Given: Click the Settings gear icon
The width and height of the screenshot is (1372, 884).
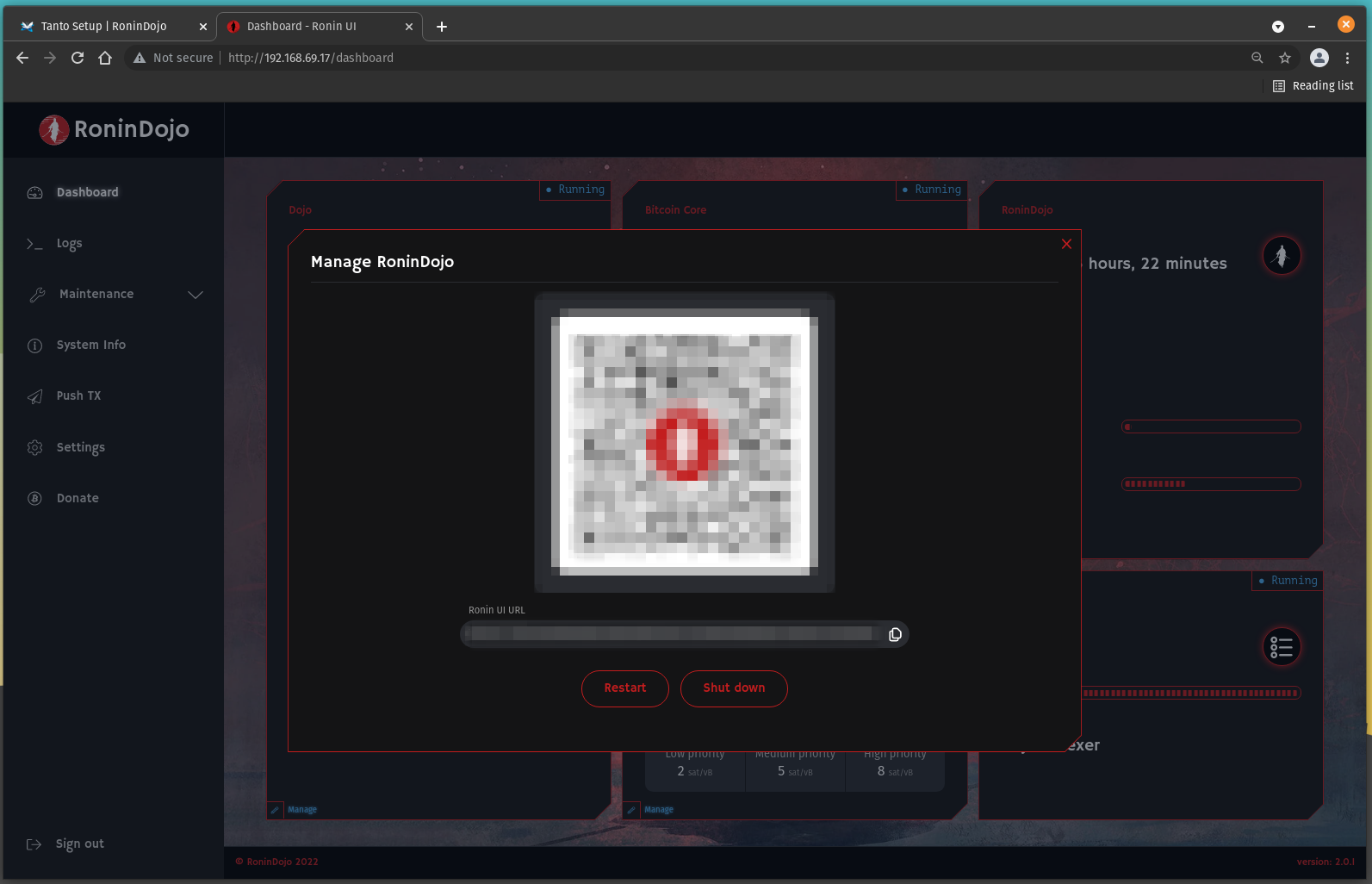Looking at the screenshot, I should 34,447.
